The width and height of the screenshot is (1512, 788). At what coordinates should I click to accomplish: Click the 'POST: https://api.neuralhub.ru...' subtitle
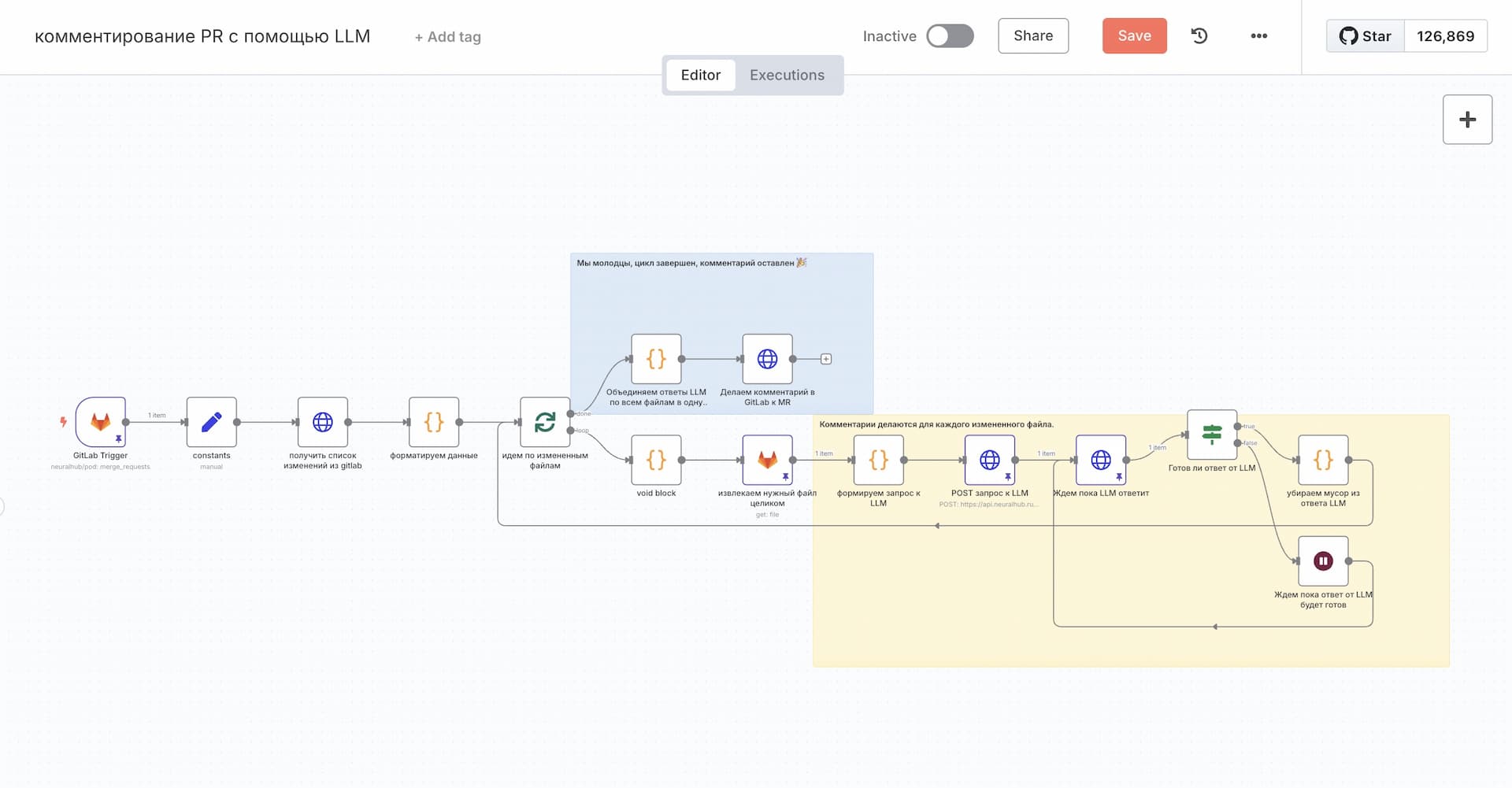(989, 505)
